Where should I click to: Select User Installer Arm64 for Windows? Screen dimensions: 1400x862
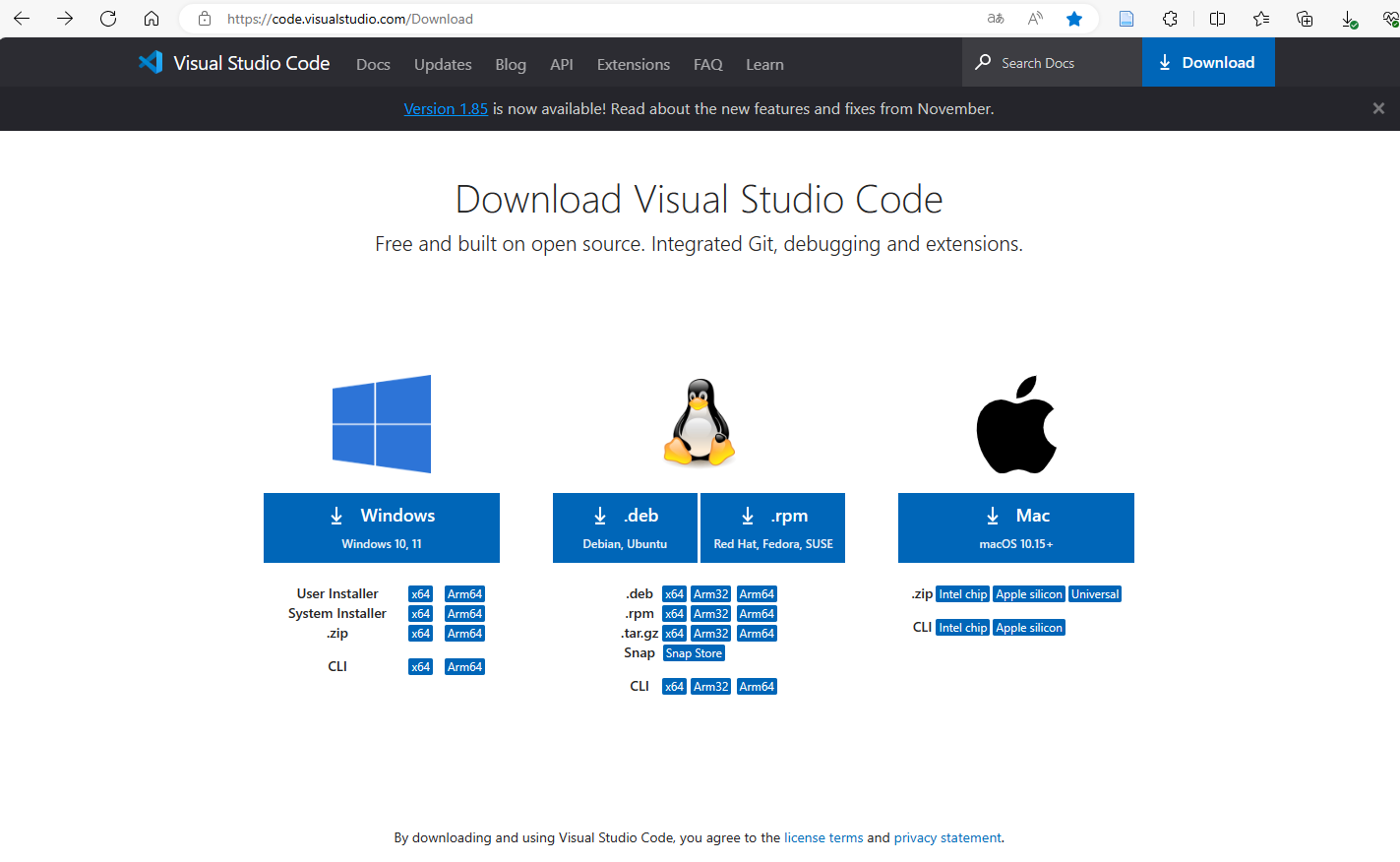(x=465, y=594)
